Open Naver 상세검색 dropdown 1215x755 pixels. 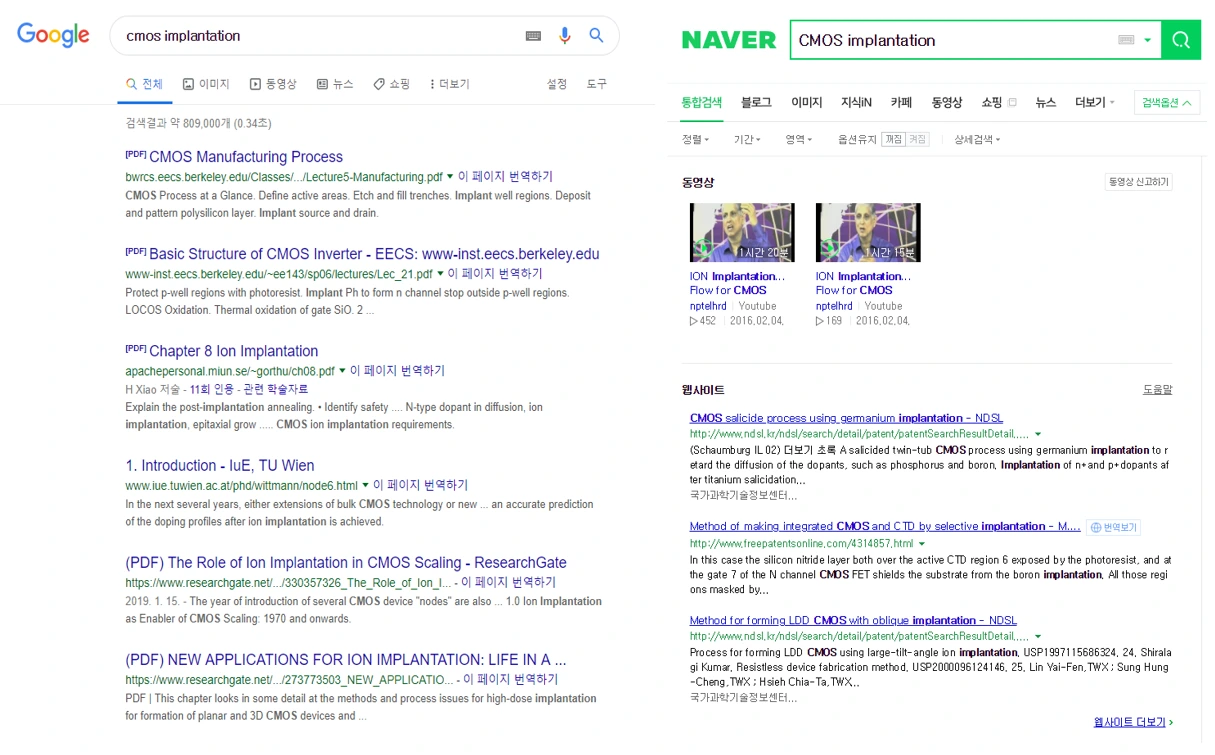pos(977,139)
